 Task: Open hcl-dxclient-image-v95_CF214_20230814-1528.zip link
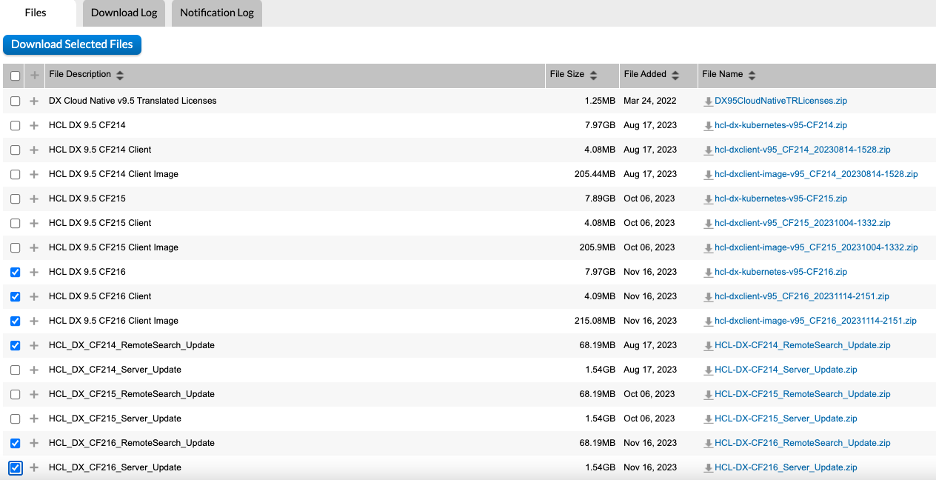point(816,174)
